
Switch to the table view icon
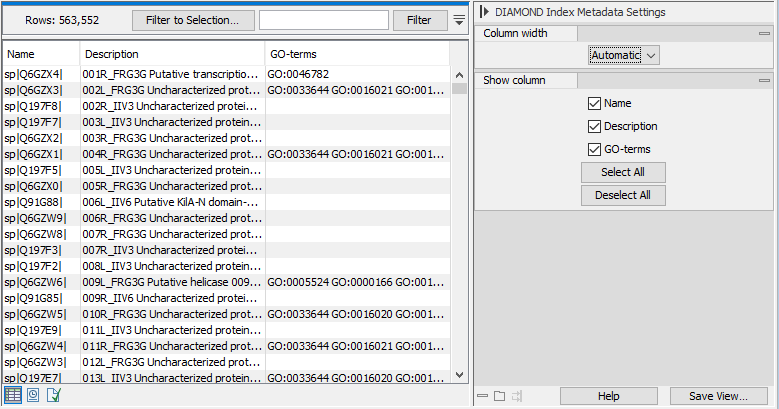tap(12, 396)
